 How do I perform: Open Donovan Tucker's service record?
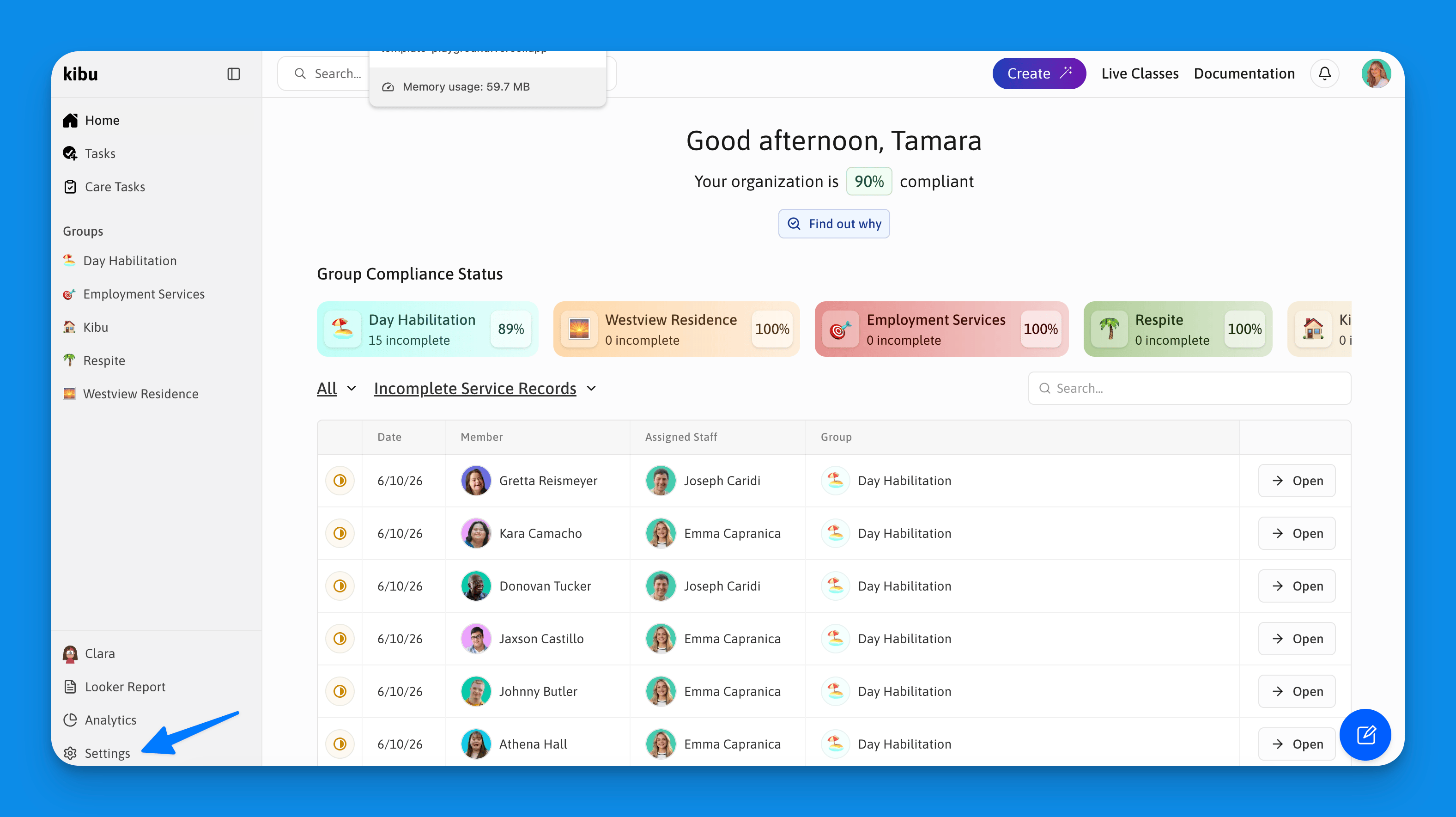1297,586
